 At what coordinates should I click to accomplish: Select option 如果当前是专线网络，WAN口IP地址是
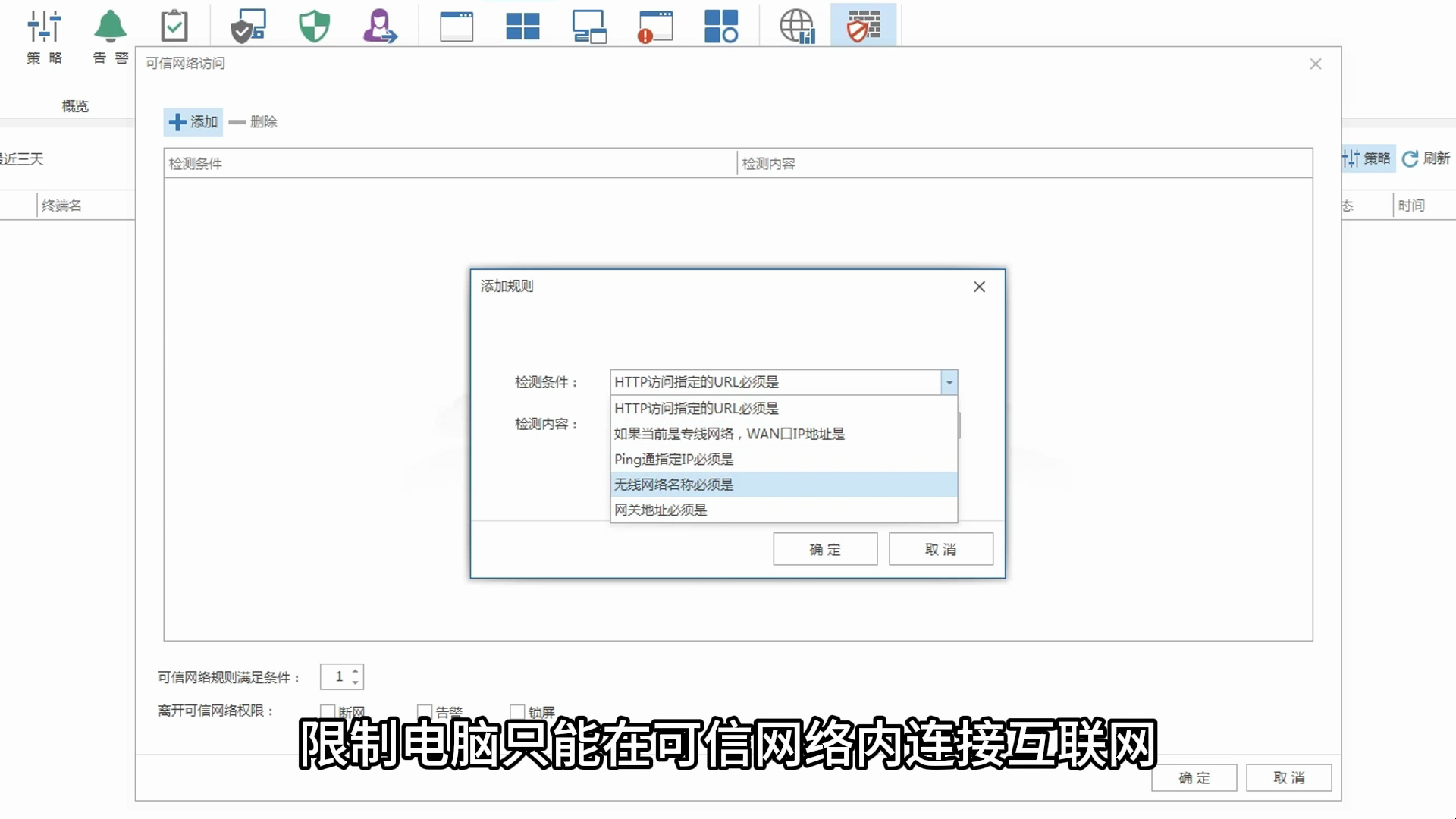(784, 434)
